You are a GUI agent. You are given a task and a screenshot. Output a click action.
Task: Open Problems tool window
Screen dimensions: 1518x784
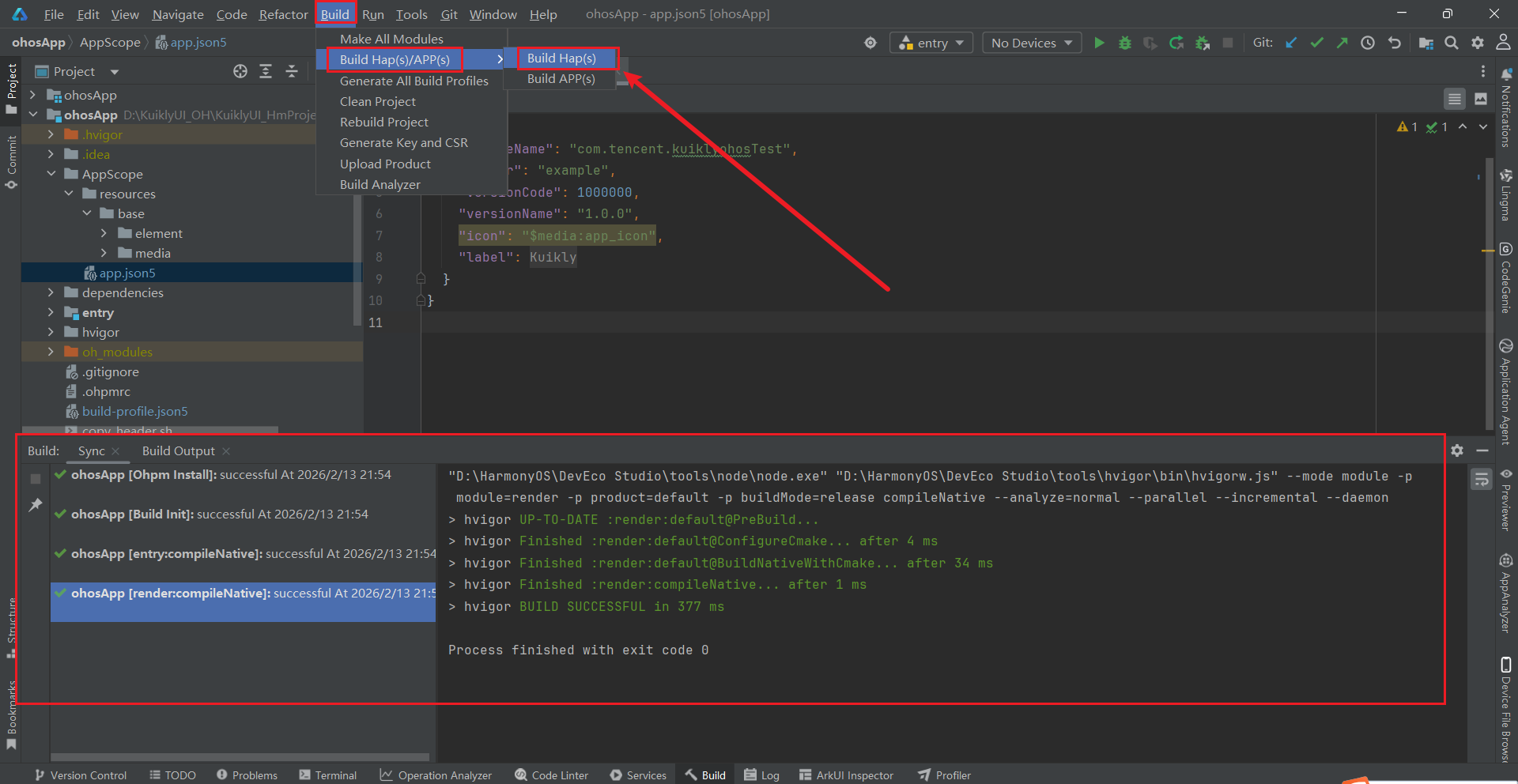click(247, 775)
